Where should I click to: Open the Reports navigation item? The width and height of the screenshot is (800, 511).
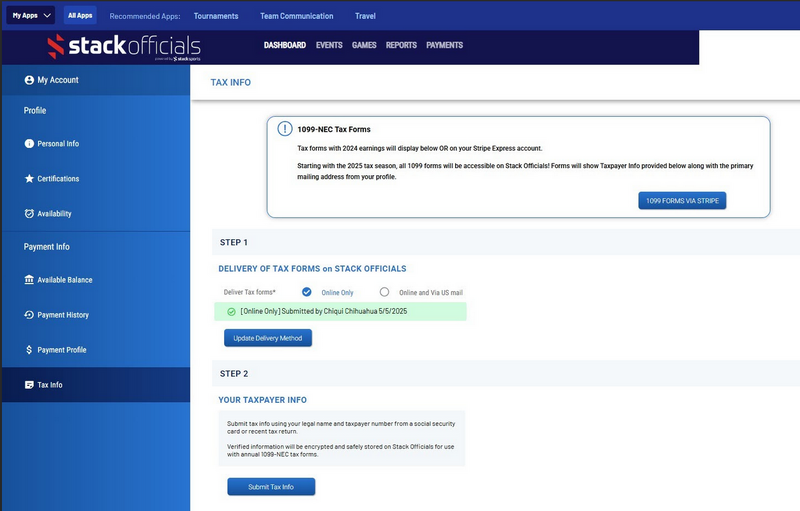(x=401, y=45)
